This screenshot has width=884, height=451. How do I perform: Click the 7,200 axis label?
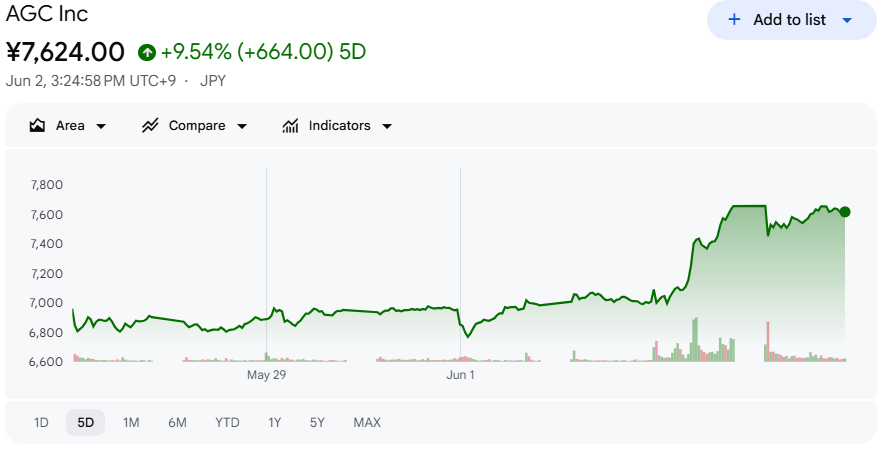click(47, 273)
